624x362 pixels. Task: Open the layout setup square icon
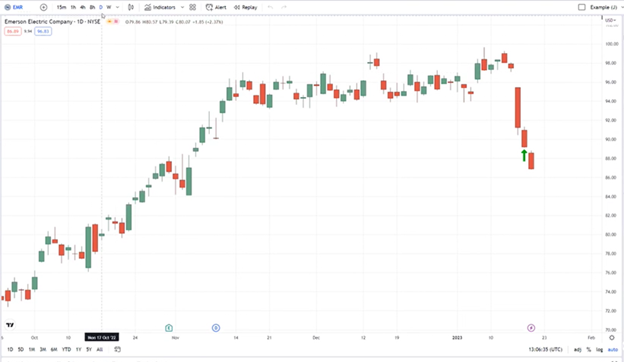click(x=581, y=7)
